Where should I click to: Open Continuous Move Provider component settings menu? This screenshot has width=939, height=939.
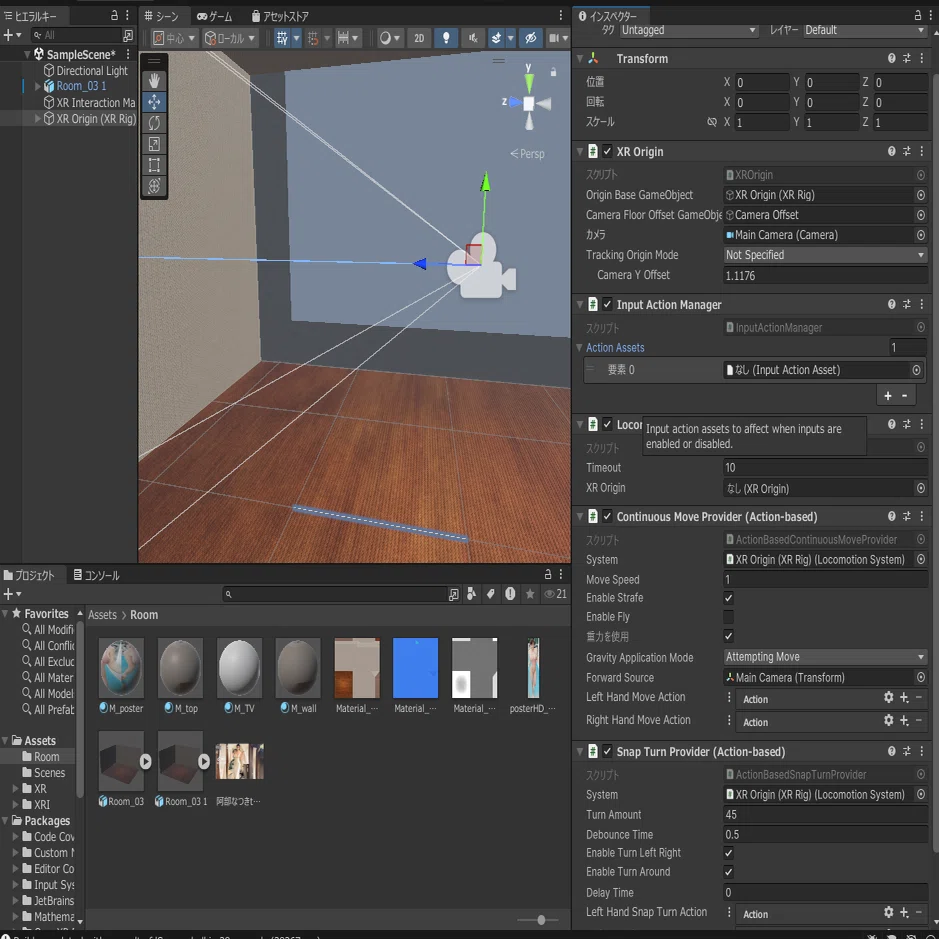pos(921,516)
